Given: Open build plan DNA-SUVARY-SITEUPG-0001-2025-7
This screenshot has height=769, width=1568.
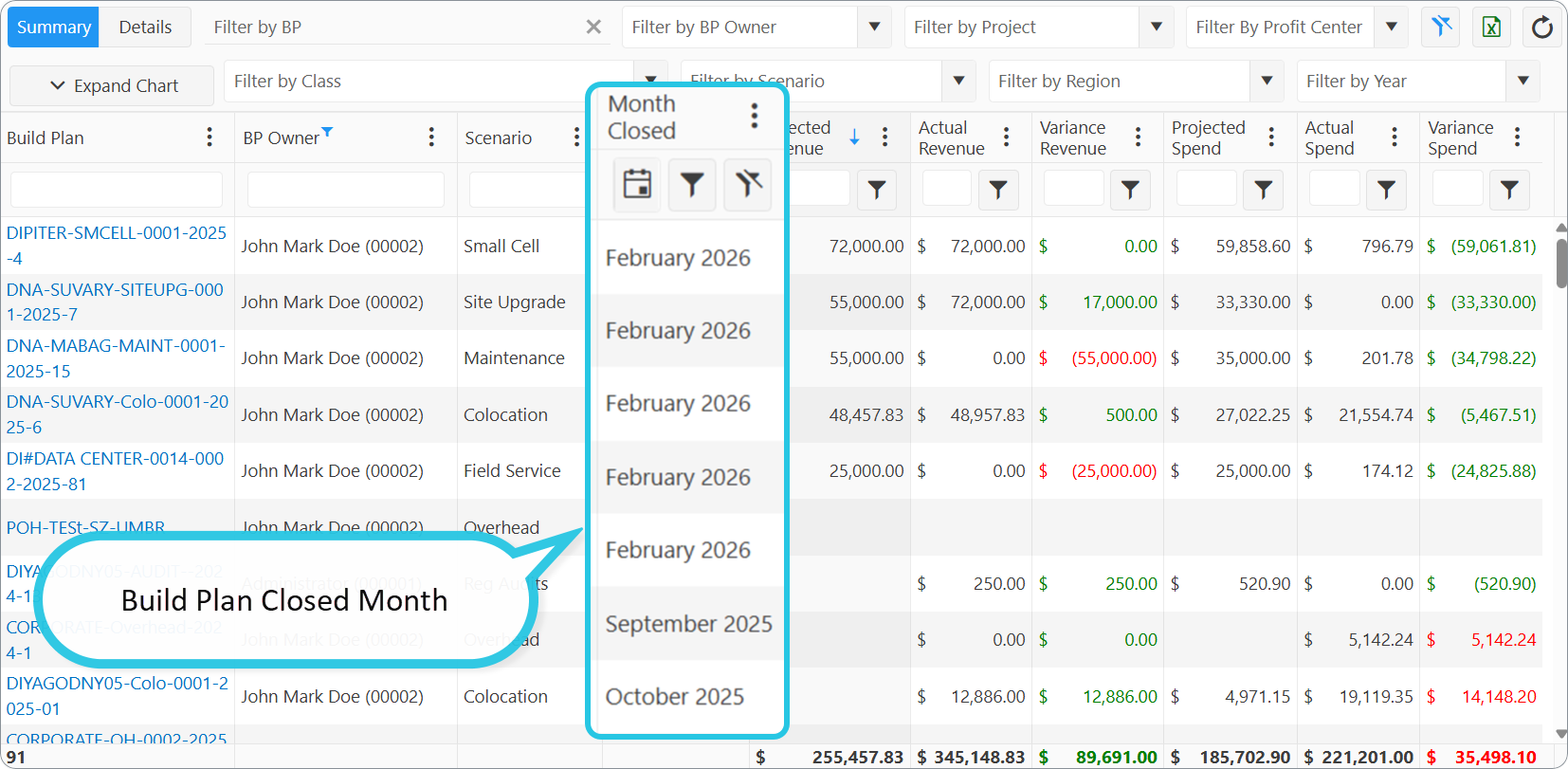Looking at the screenshot, I should pyautogui.click(x=115, y=302).
